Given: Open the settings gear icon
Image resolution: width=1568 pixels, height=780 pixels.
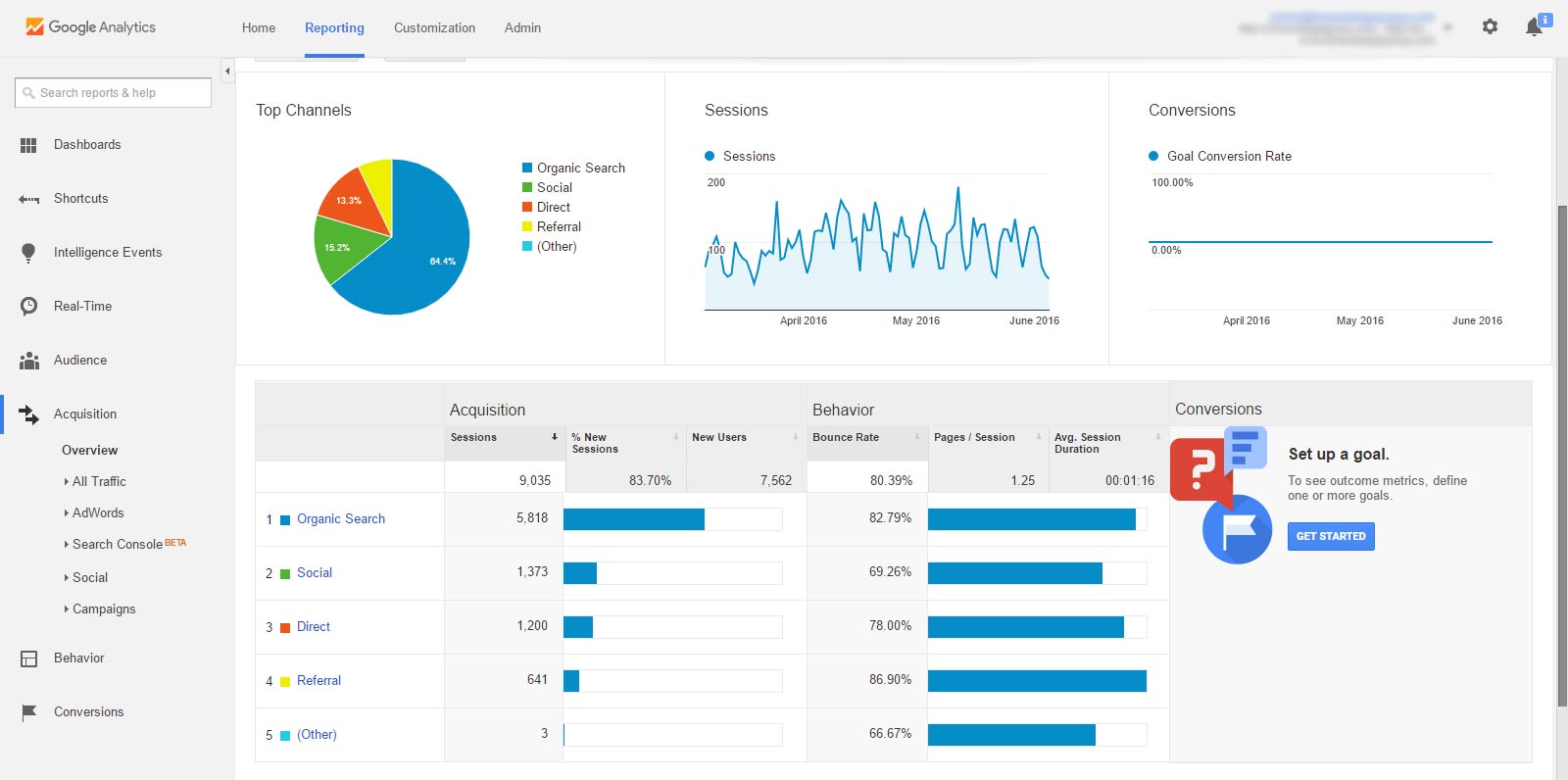Looking at the screenshot, I should click(x=1490, y=27).
